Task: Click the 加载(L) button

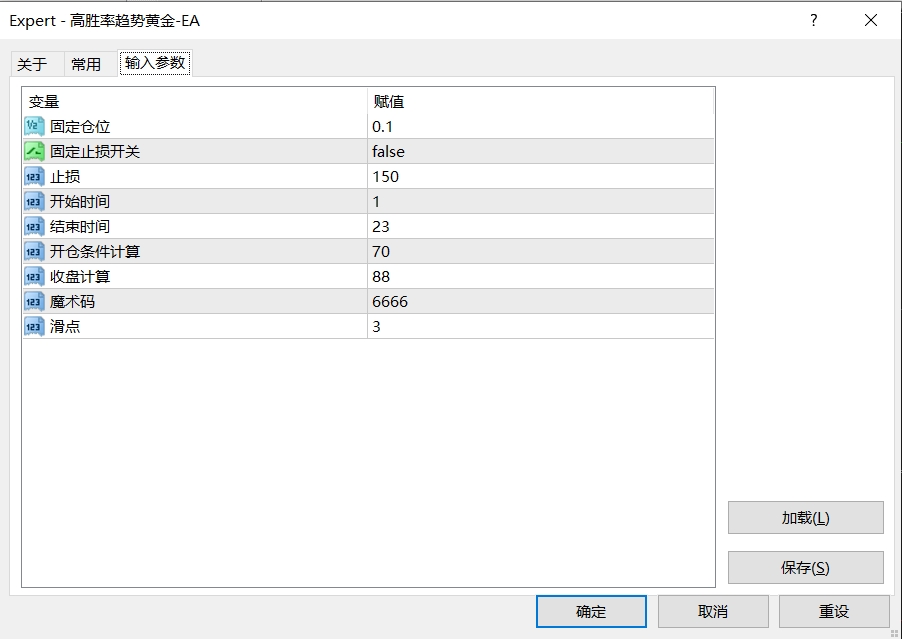Action: pyautogui.click(x=805, y=518)
